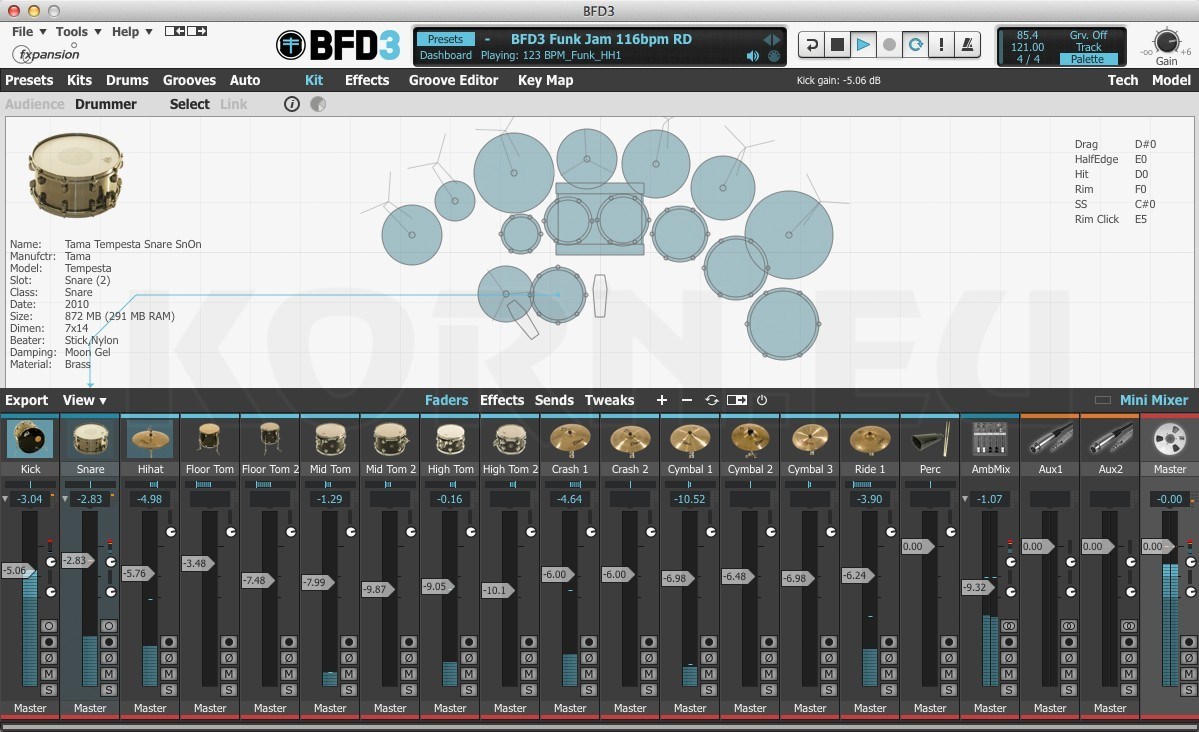The height and width of the screenshot is (732, 1199).
Task: Click the zoom-in plus icon in mixer toolbar
Action: 661,400
